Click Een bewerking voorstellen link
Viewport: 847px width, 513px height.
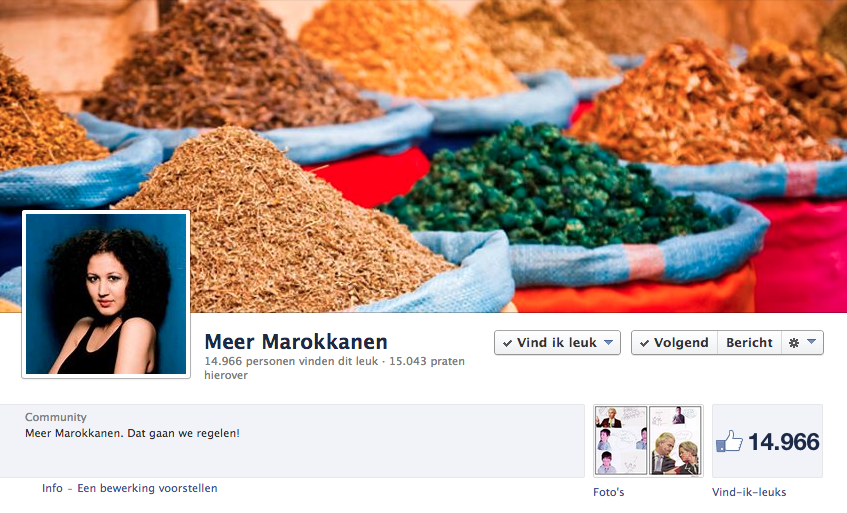(147, 488)
